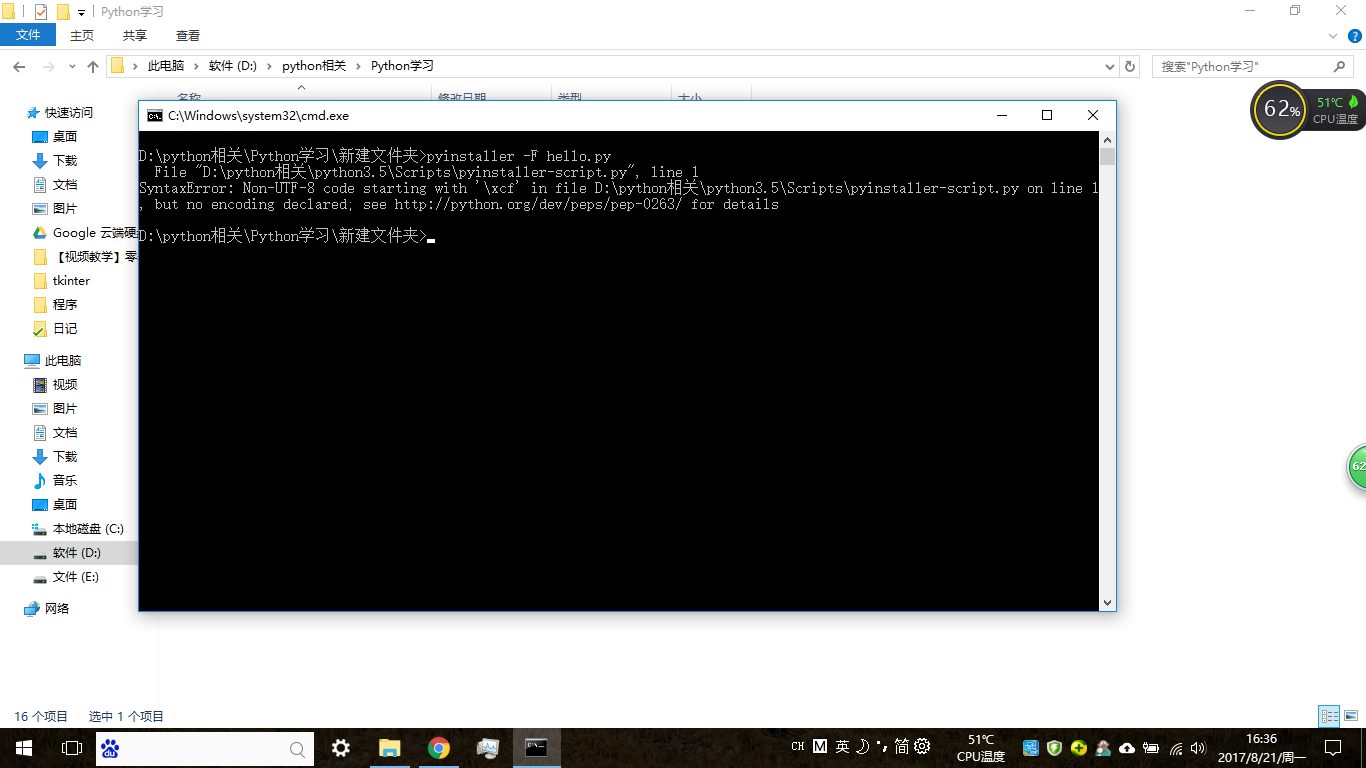The image size is (1366, 768).
Task: Click Python学习 in the address breadcrumb
Action: pos(402,66)
